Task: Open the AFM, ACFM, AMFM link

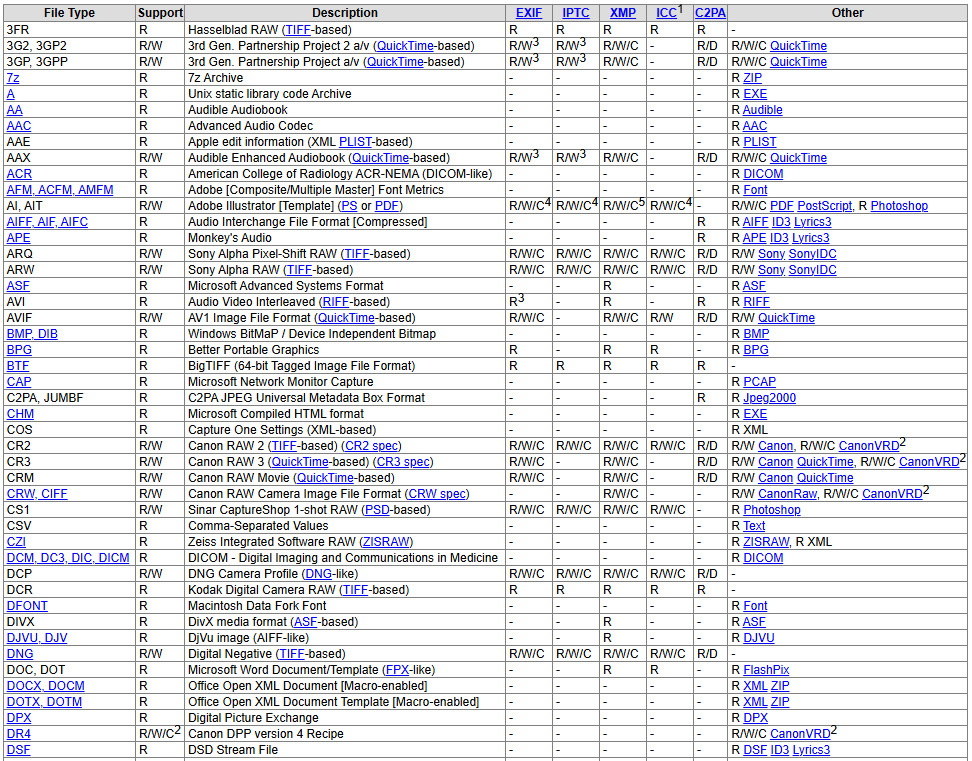Action: pyautogui.click(x=60, y=190)
